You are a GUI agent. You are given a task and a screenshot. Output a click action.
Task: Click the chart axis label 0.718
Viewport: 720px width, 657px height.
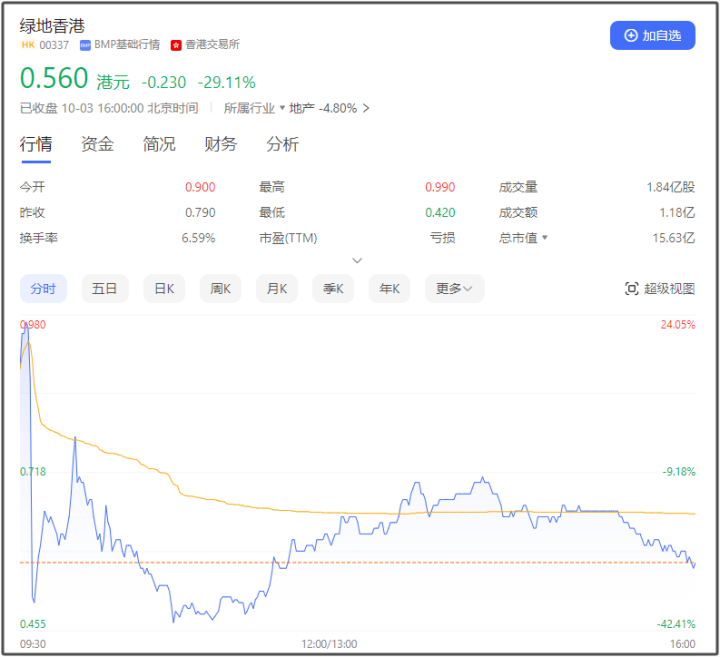33,472
